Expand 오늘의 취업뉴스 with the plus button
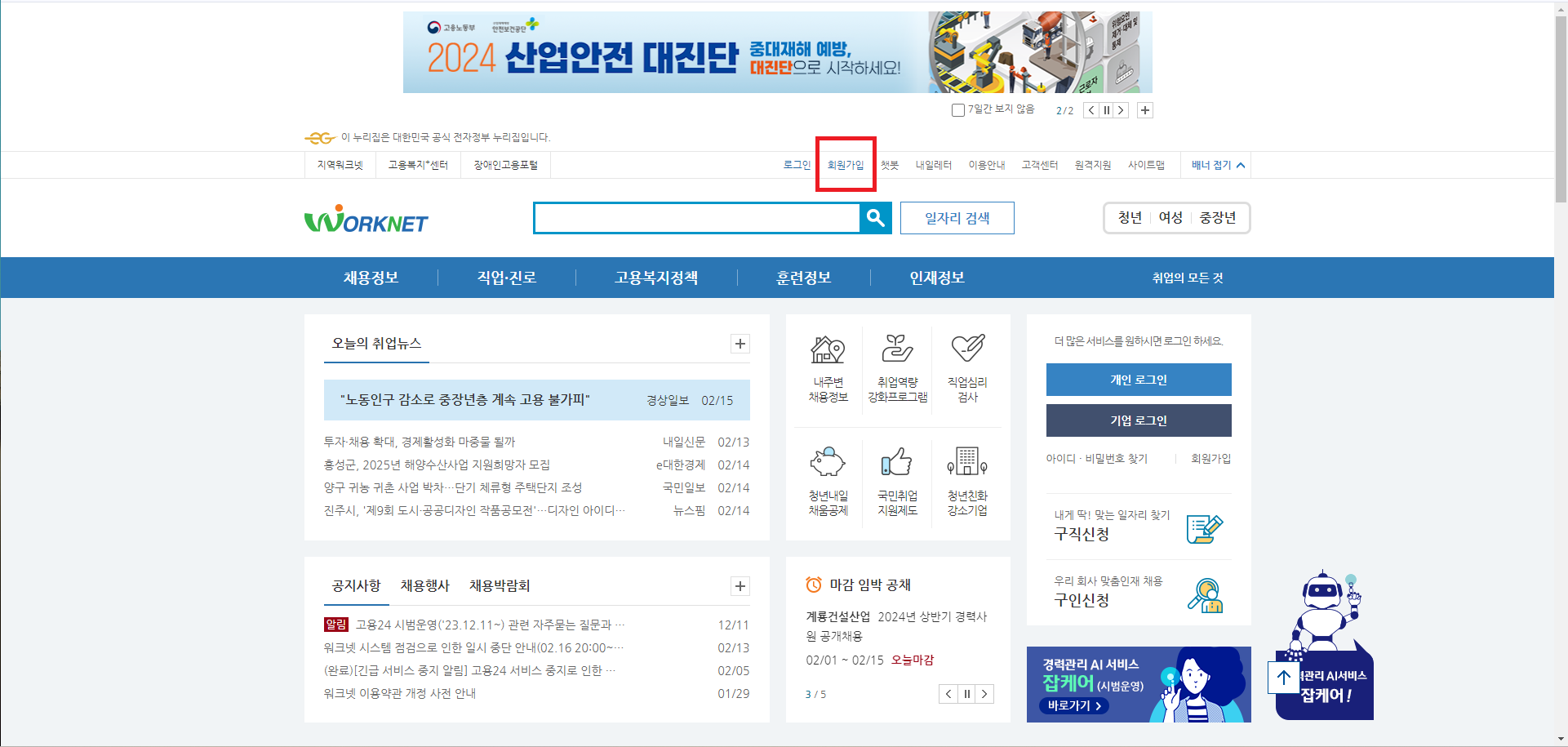 coord(740,344)
